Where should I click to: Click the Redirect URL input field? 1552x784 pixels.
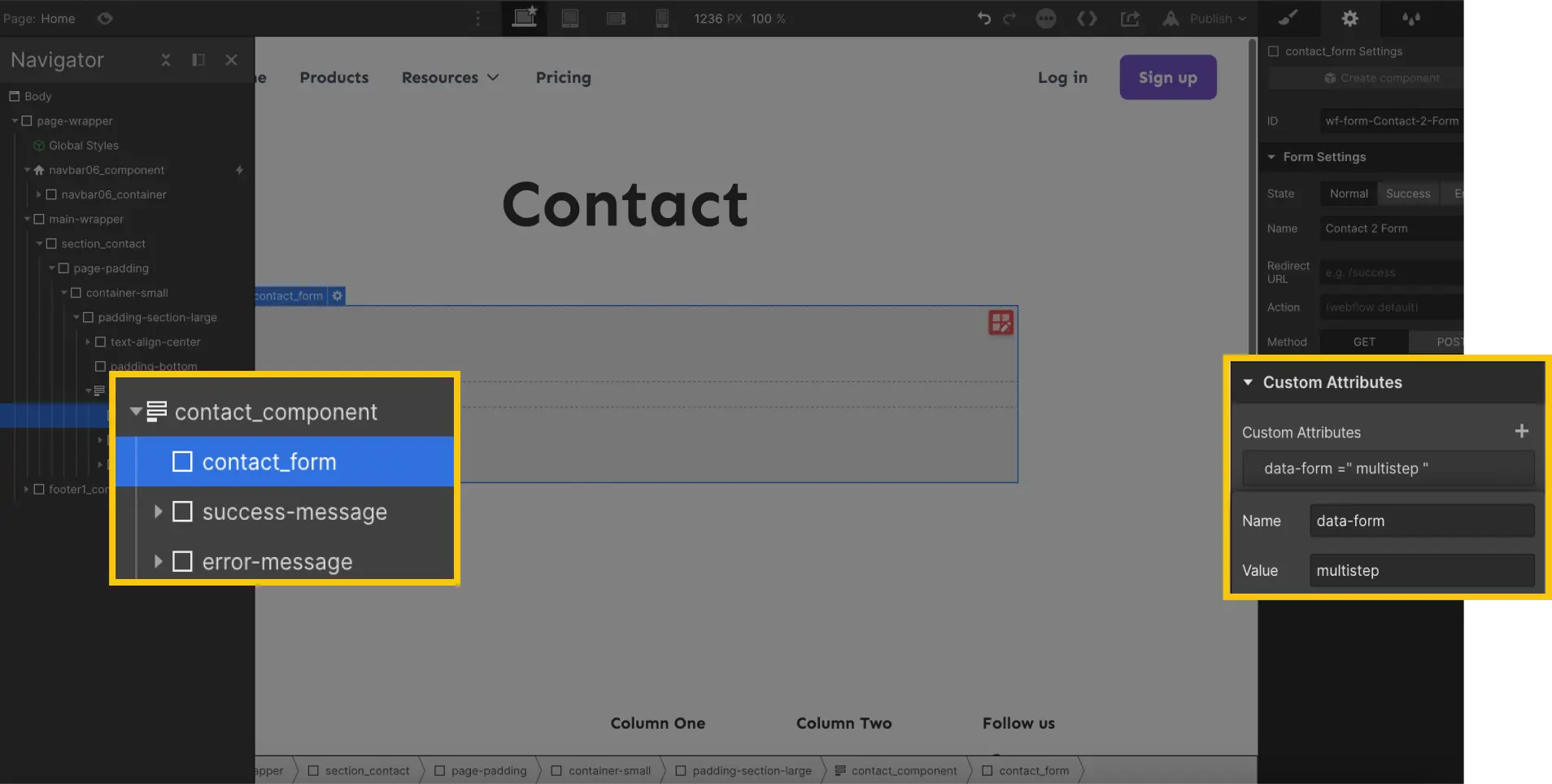[x=1390, y=272]
